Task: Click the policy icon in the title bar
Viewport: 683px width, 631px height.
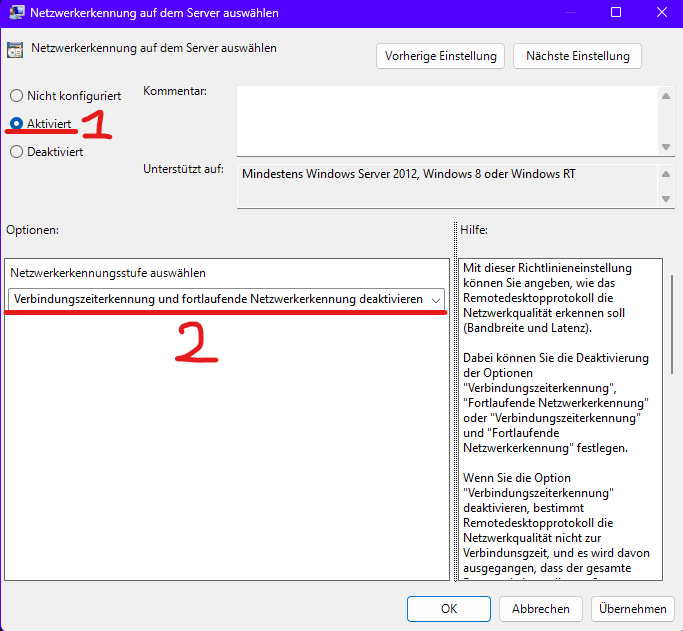Action: click(x=15, y=14)
